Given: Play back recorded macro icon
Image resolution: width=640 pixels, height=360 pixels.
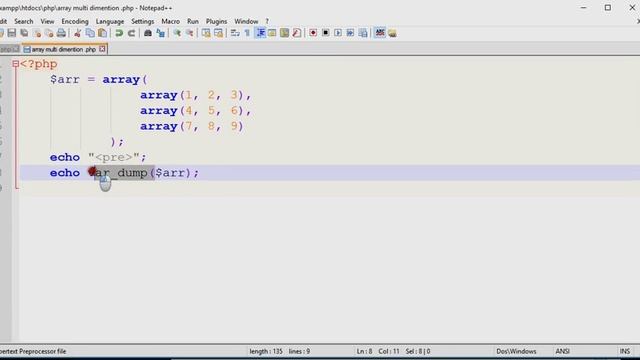Looking at the screenshot, I should pos(338,33).
